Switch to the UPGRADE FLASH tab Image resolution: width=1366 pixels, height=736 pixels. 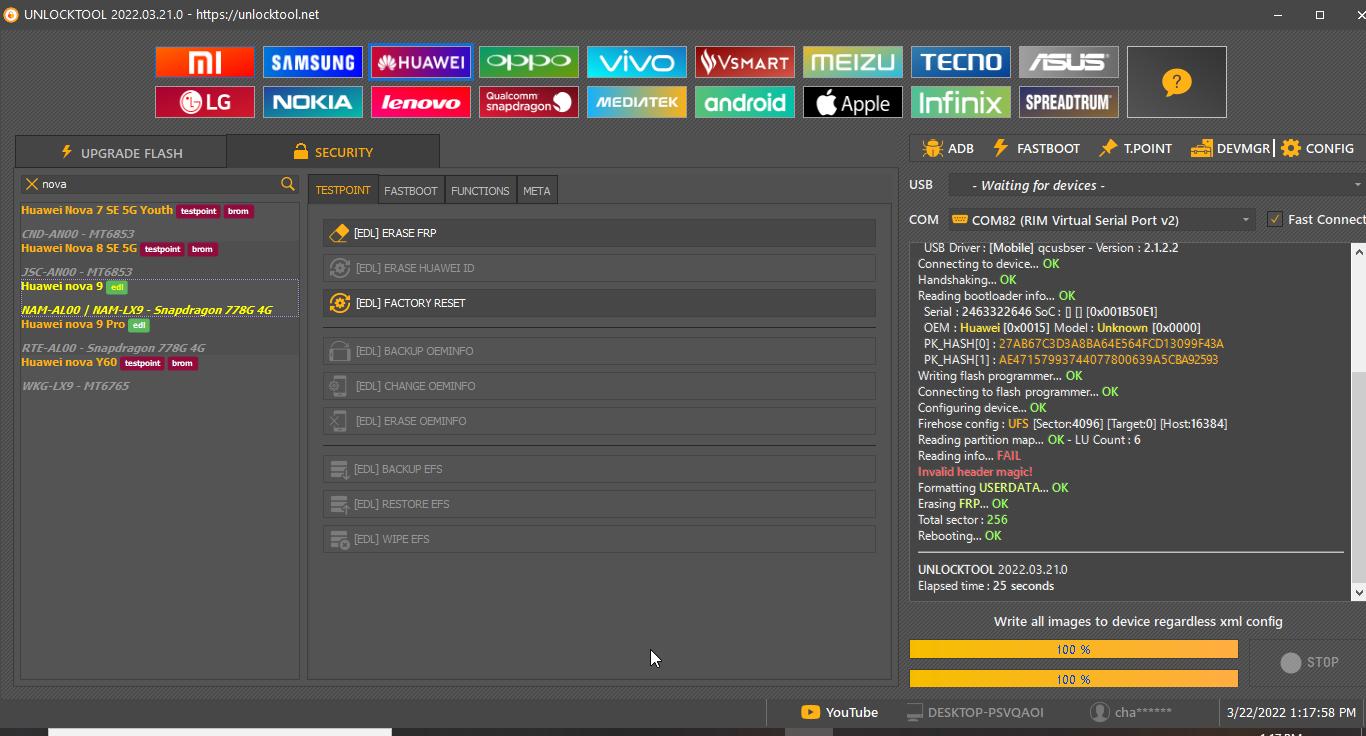(121, 152)
